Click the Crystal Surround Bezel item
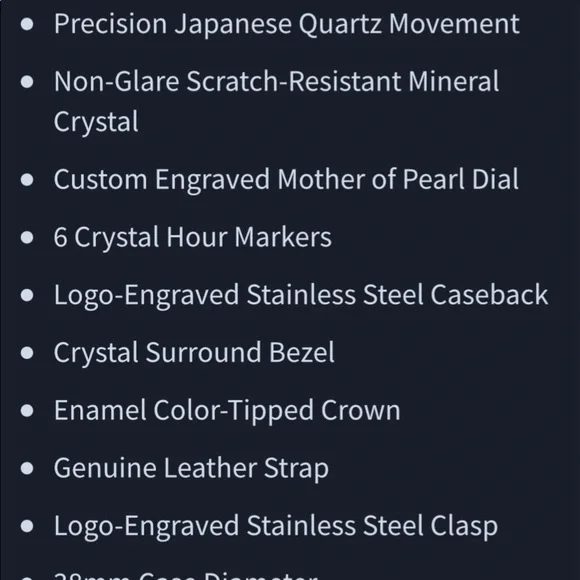Viewport: 580px width, 580px height. pyautogui.click(x=194, y=353)
